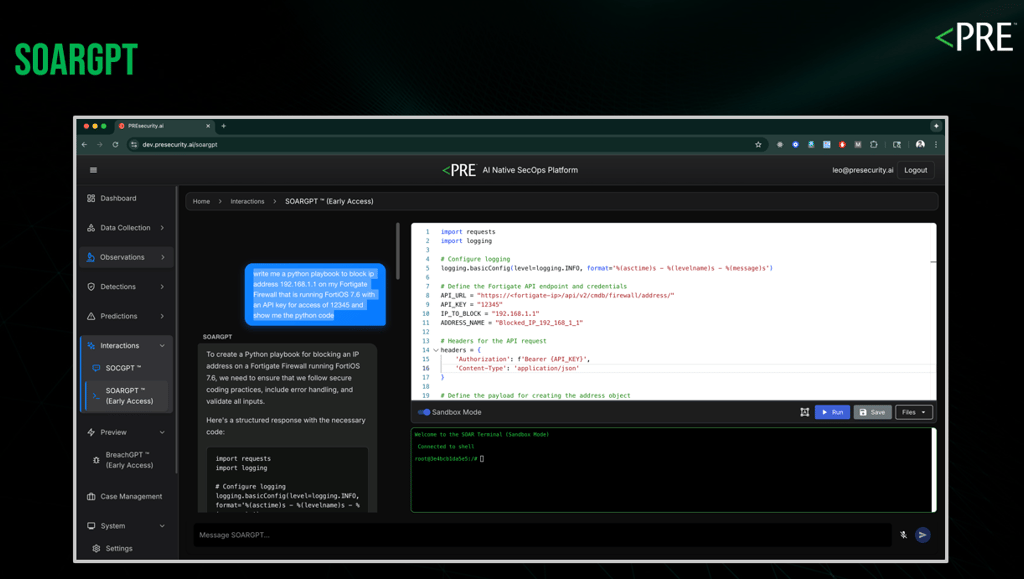Click the terminal's vertical scrollbar
This screenshot has height=579, width=1024.
pos(933,469)
